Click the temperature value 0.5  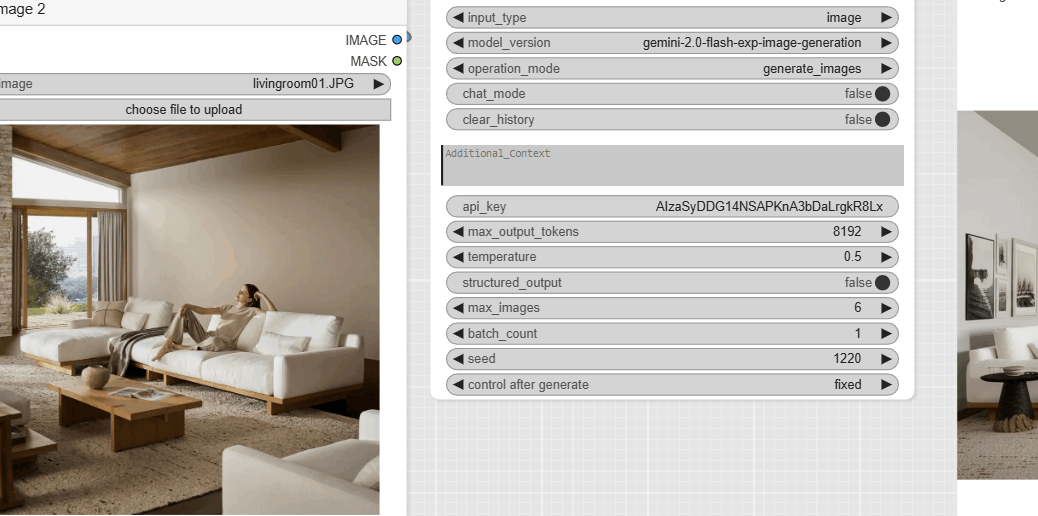[x=853, y=257]
